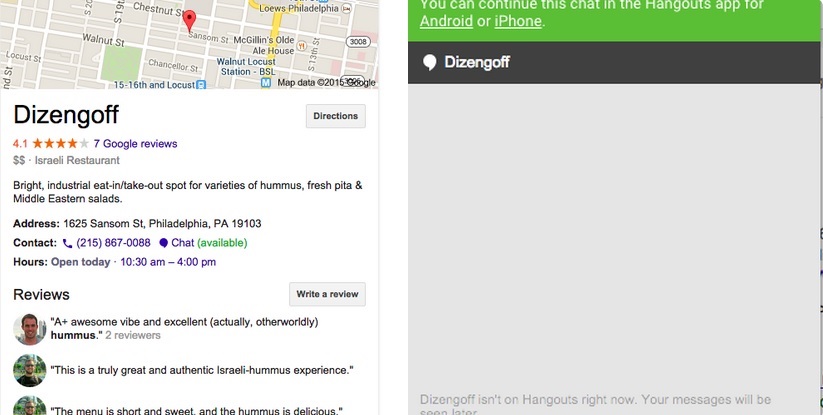Viewport: 823px width, 415px height.
Task: Open Directions to Dizengoff
Action: point(335,116)
